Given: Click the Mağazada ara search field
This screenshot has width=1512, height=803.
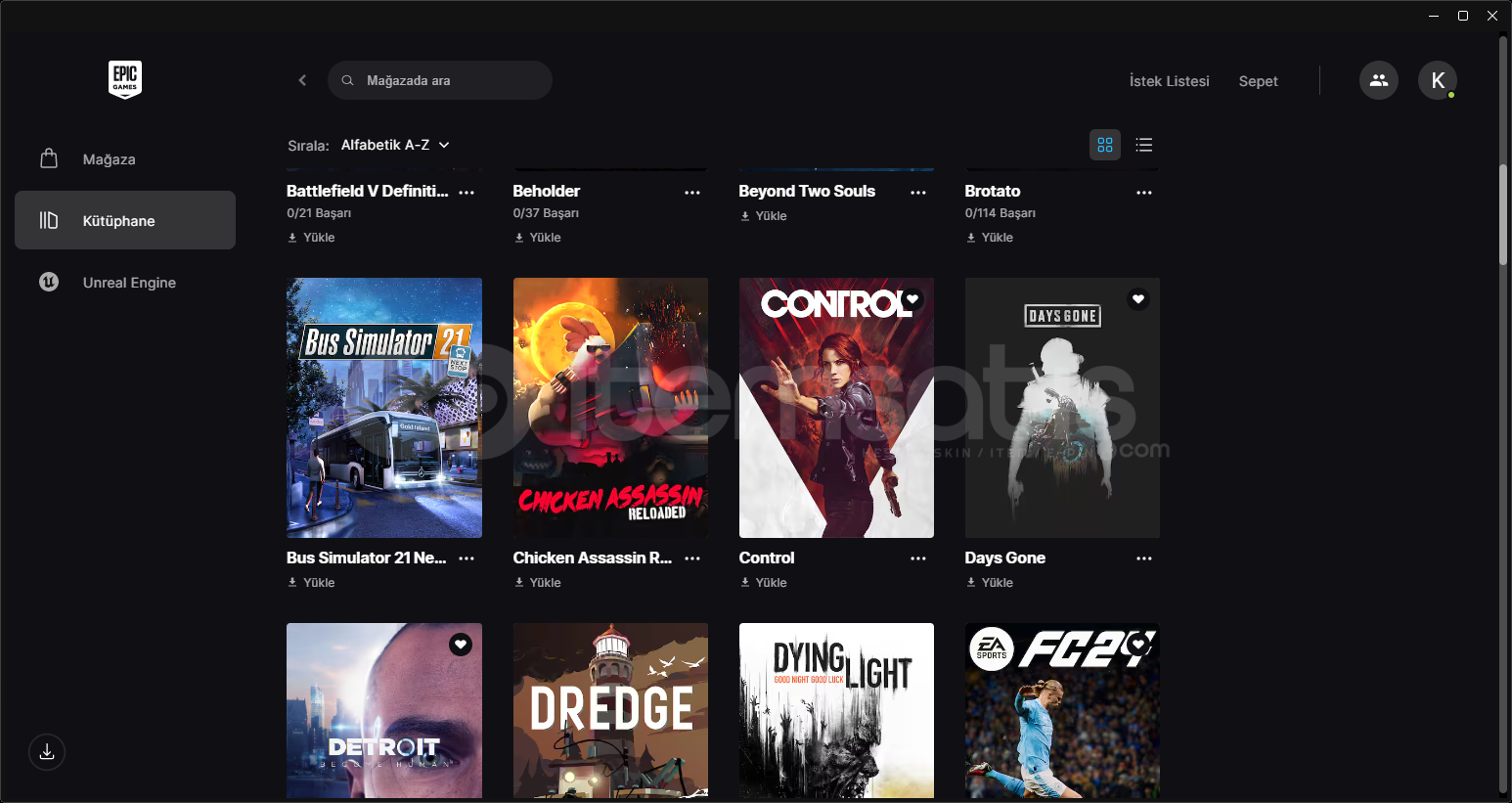Looking at the screenshot, I should [x=440, y=80].
